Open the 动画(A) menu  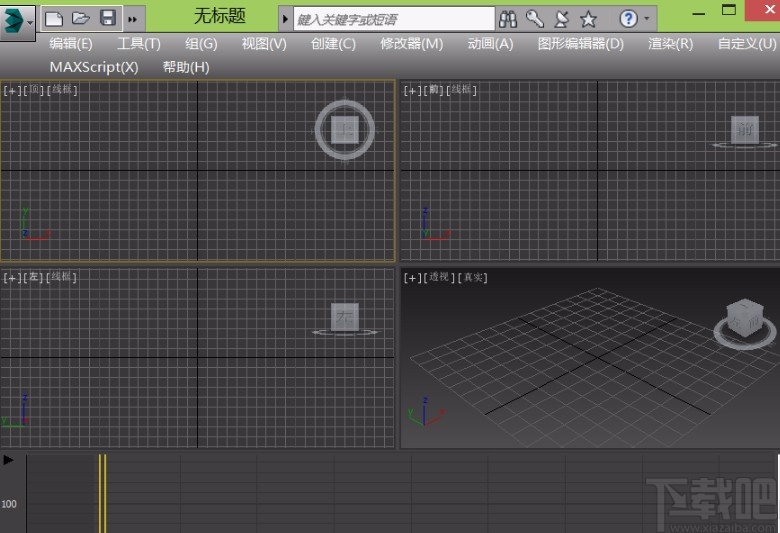coord(490,44)
